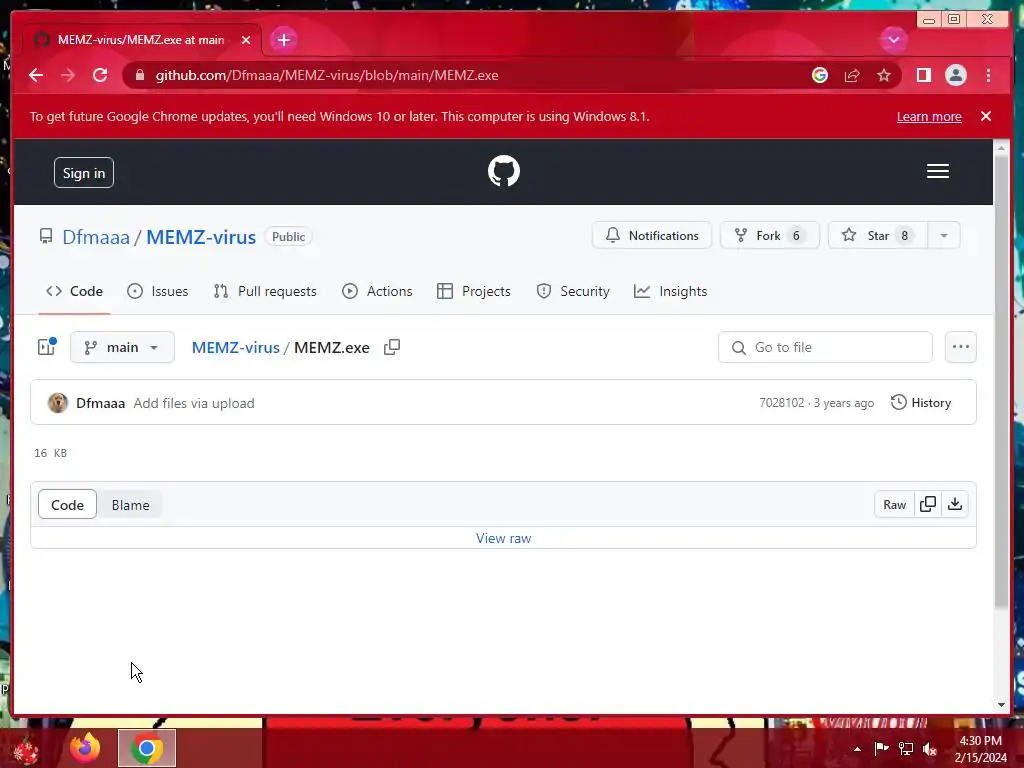Screen dimensions: 1024x768
Task: Click the Notifications bell button
Action: (x=652, y=236)
